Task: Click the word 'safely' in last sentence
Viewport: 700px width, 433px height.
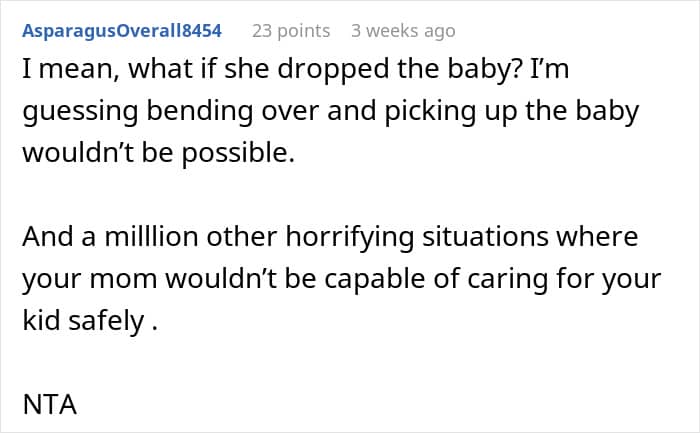Action: (x=106, y=321)
